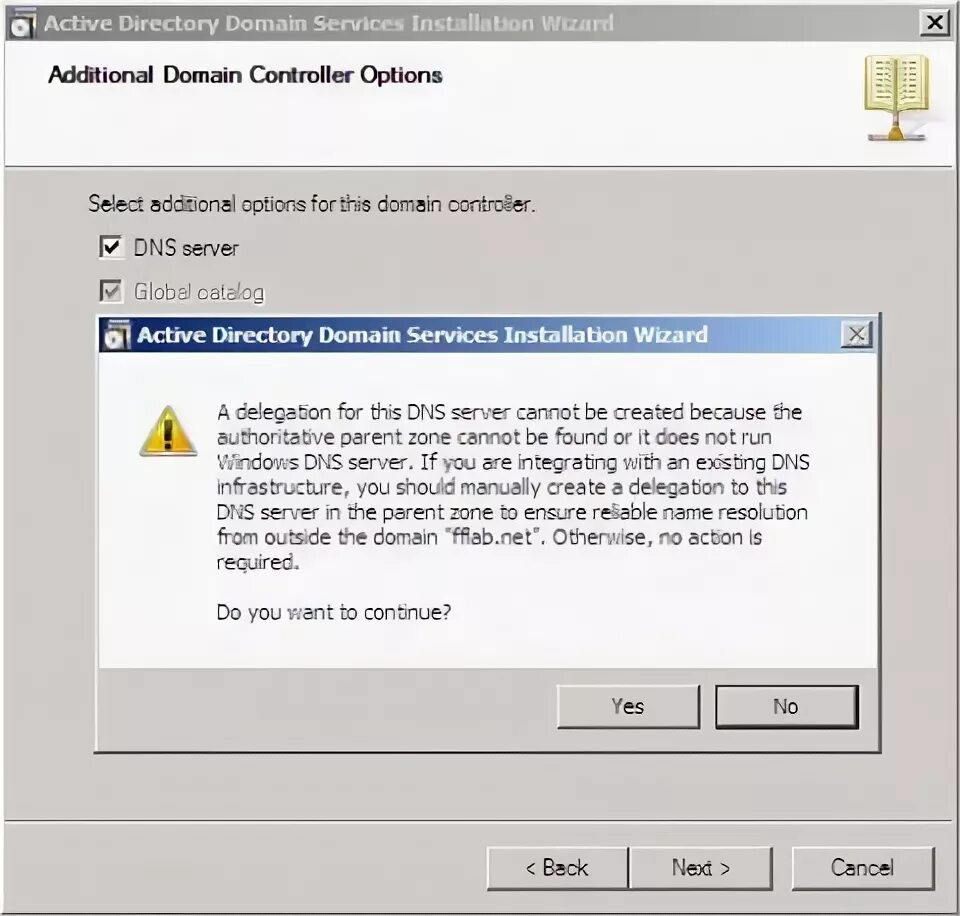This screenshot has height=916, width=960.
Task: Click the main wizard title bar icon
Action: pyautogui.click(x=23, y=24)
